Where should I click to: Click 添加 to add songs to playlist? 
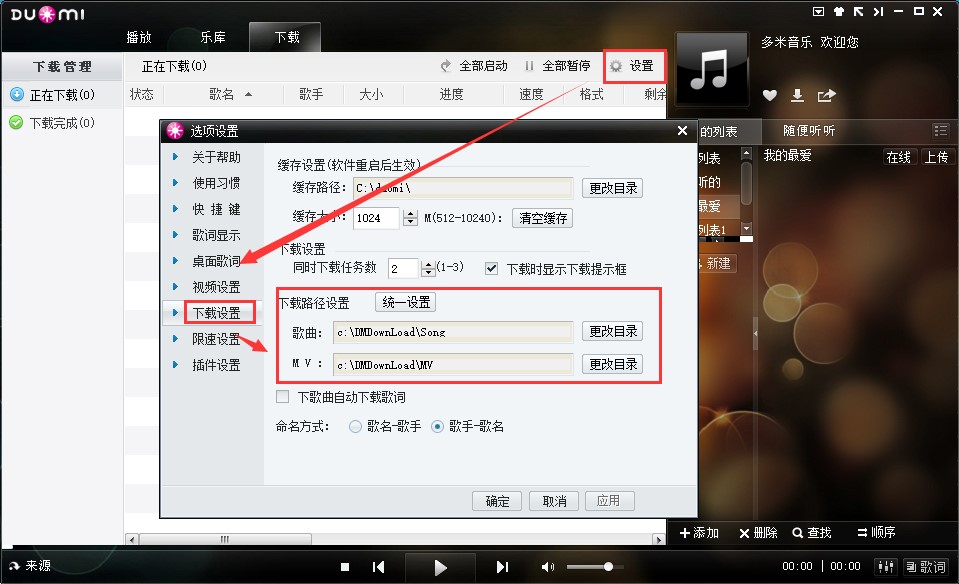click(x=699, y=533)
